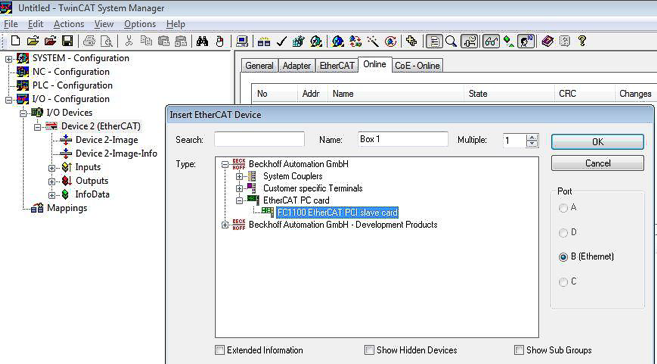This screenshot has height=364, width=657.
Task: Click the Multiple number field
Action: coord(515,141)
